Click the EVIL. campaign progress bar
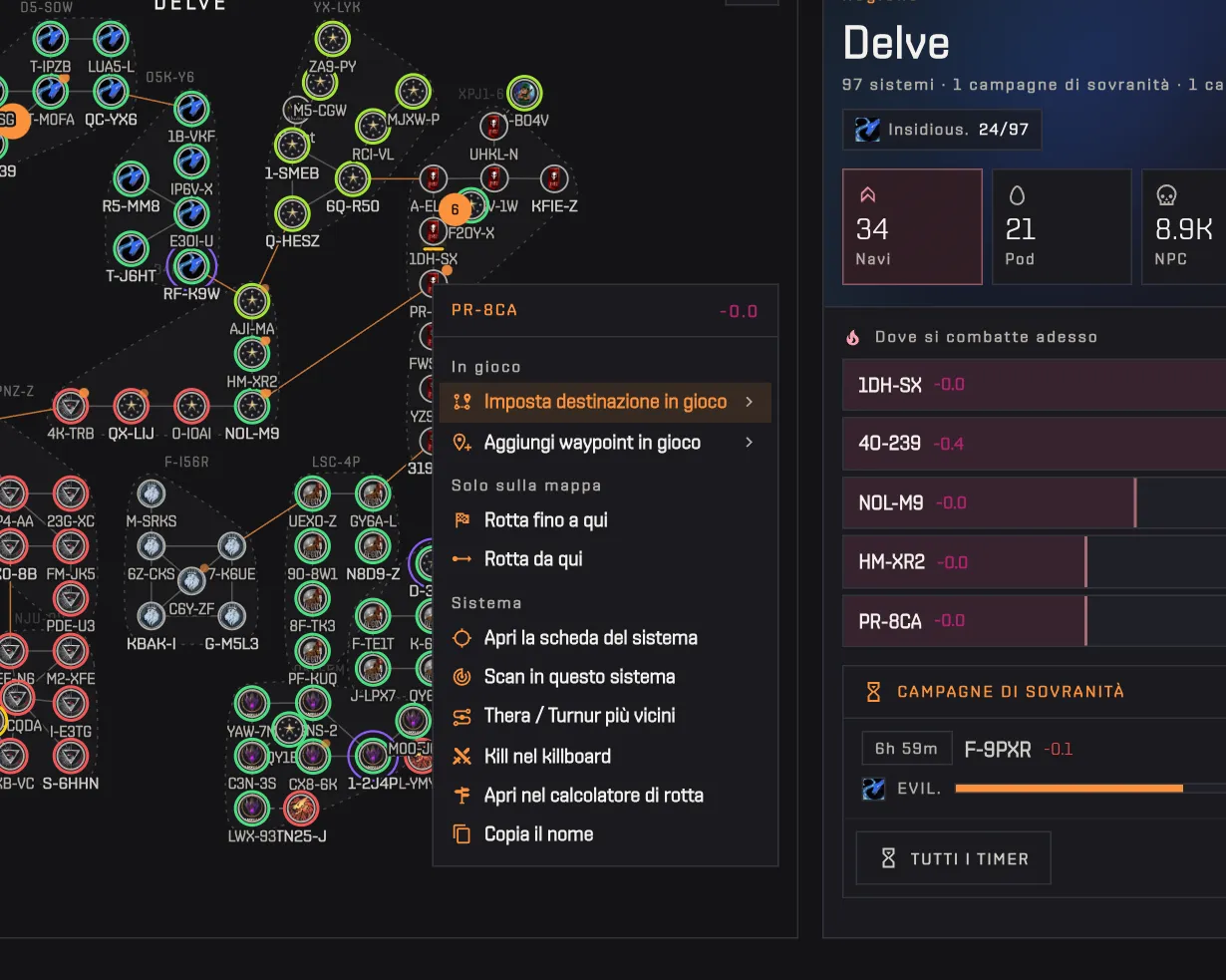 click(1090, 789)
